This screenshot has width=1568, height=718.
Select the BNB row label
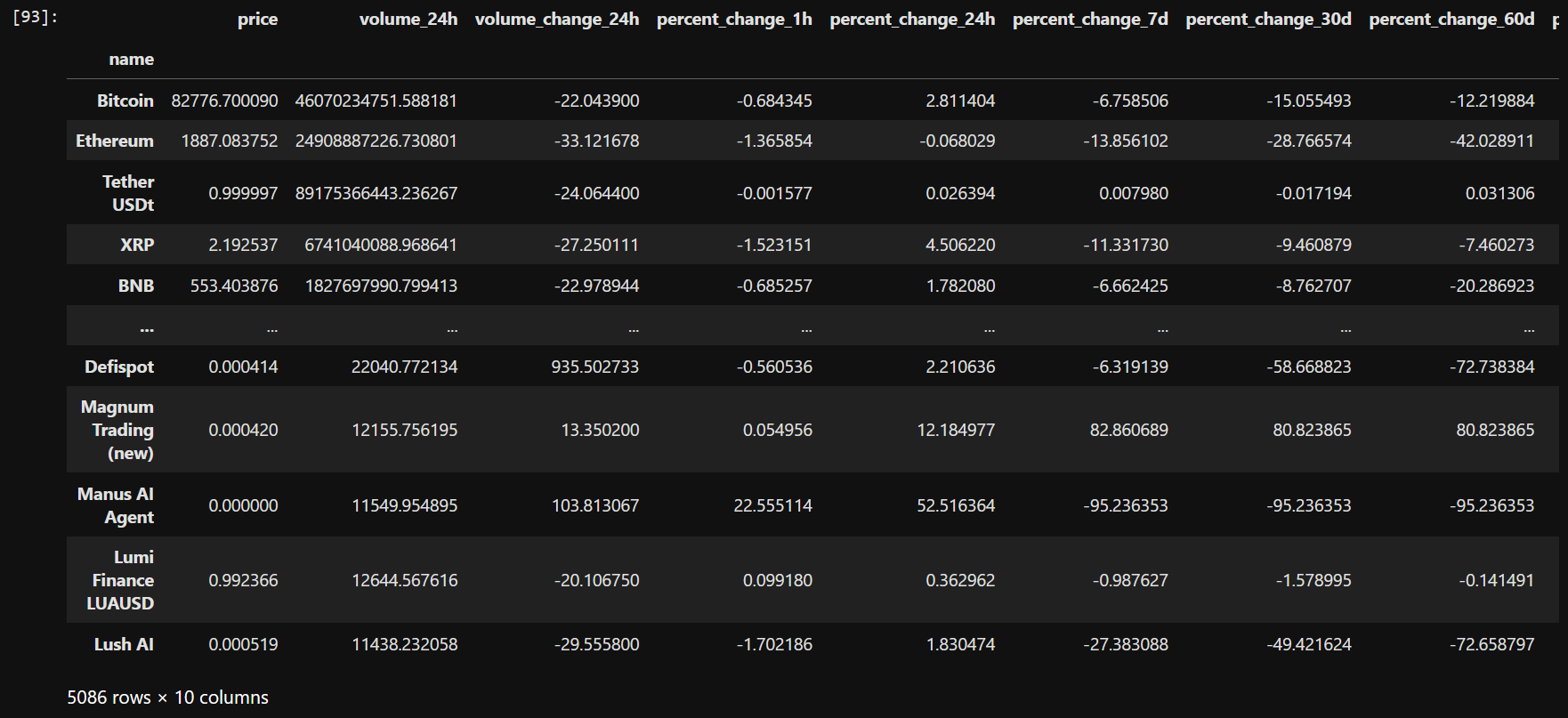tap(136, 286)
